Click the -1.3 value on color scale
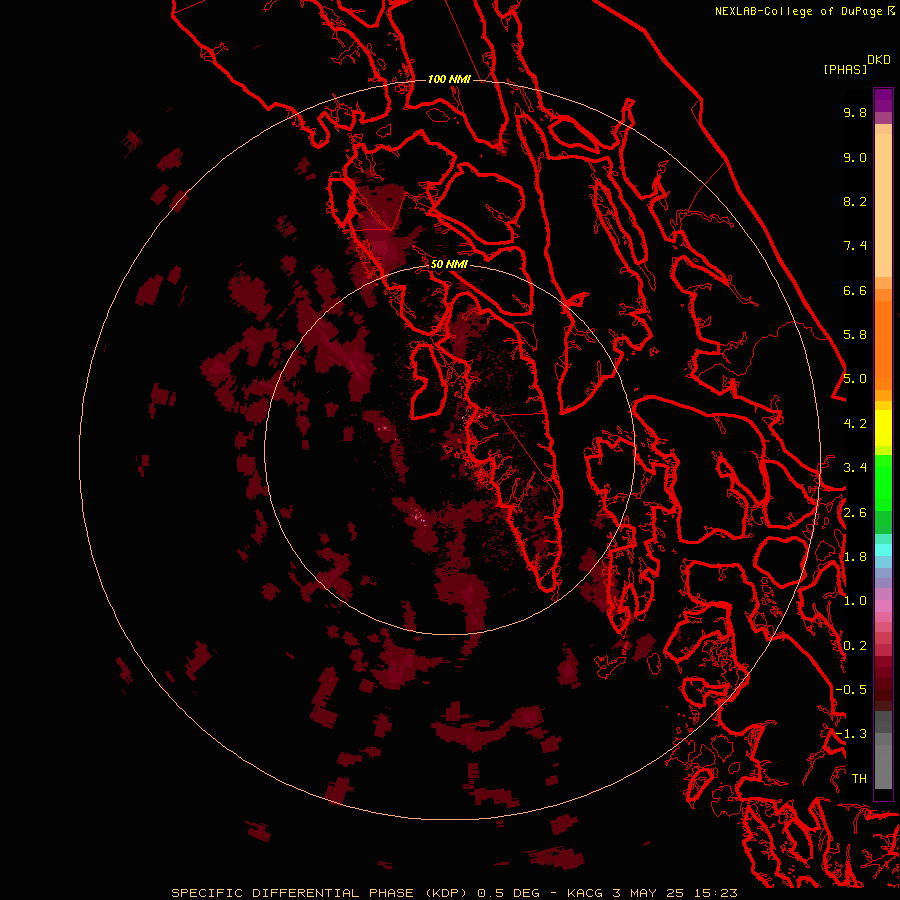This screenshot has height=900, width=900. pyautogui.click(x=851, y=734)
